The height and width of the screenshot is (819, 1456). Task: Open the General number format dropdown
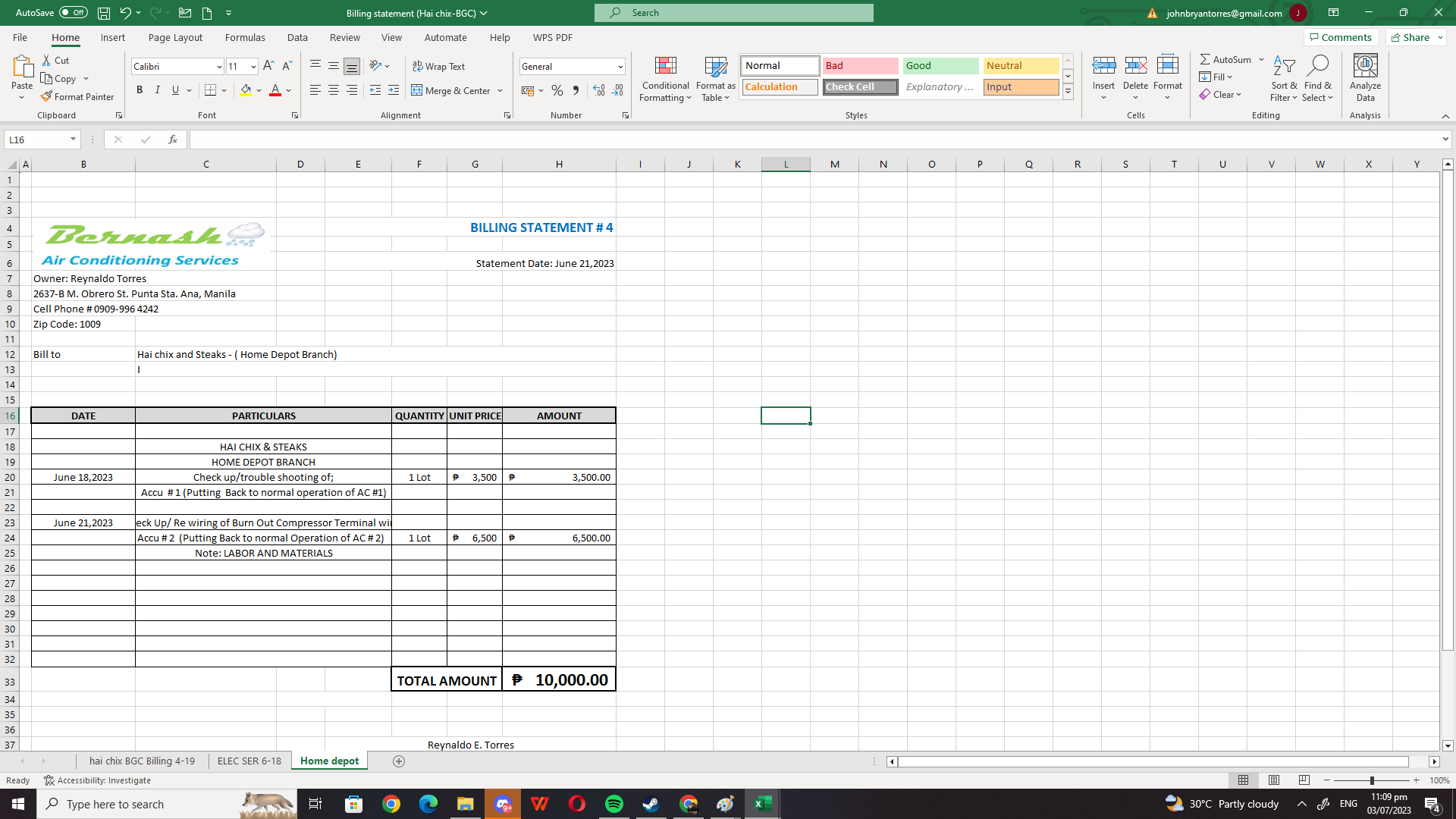[620, 67]
